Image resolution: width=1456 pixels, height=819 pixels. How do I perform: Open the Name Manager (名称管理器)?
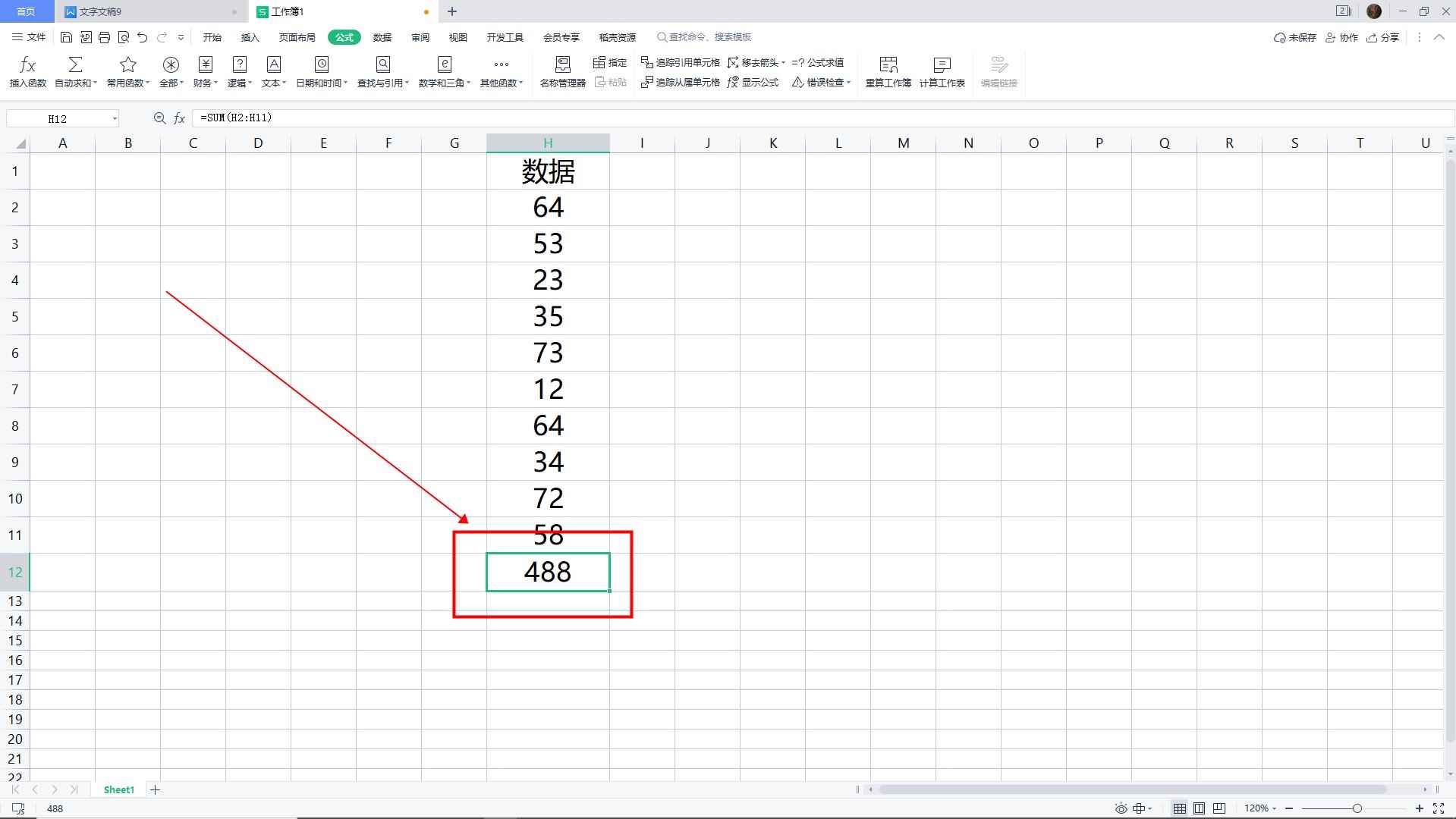click(562, 71)
